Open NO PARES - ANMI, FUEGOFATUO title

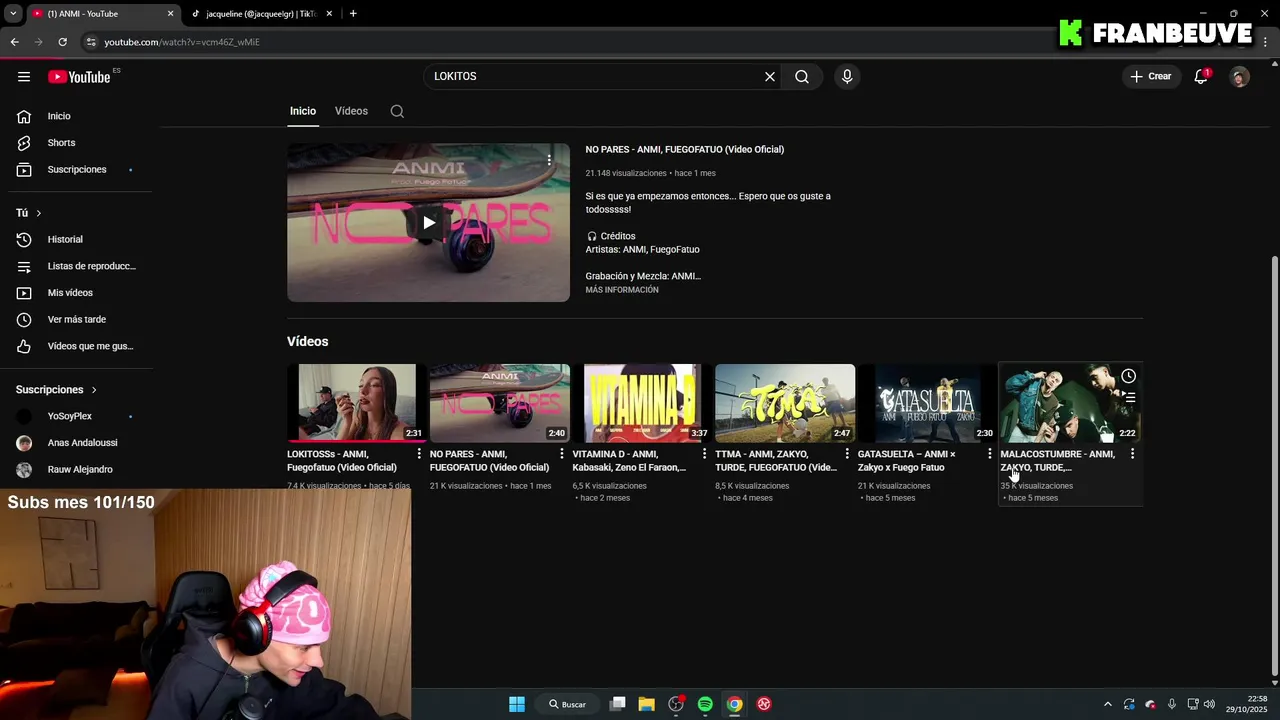(685, 150)
